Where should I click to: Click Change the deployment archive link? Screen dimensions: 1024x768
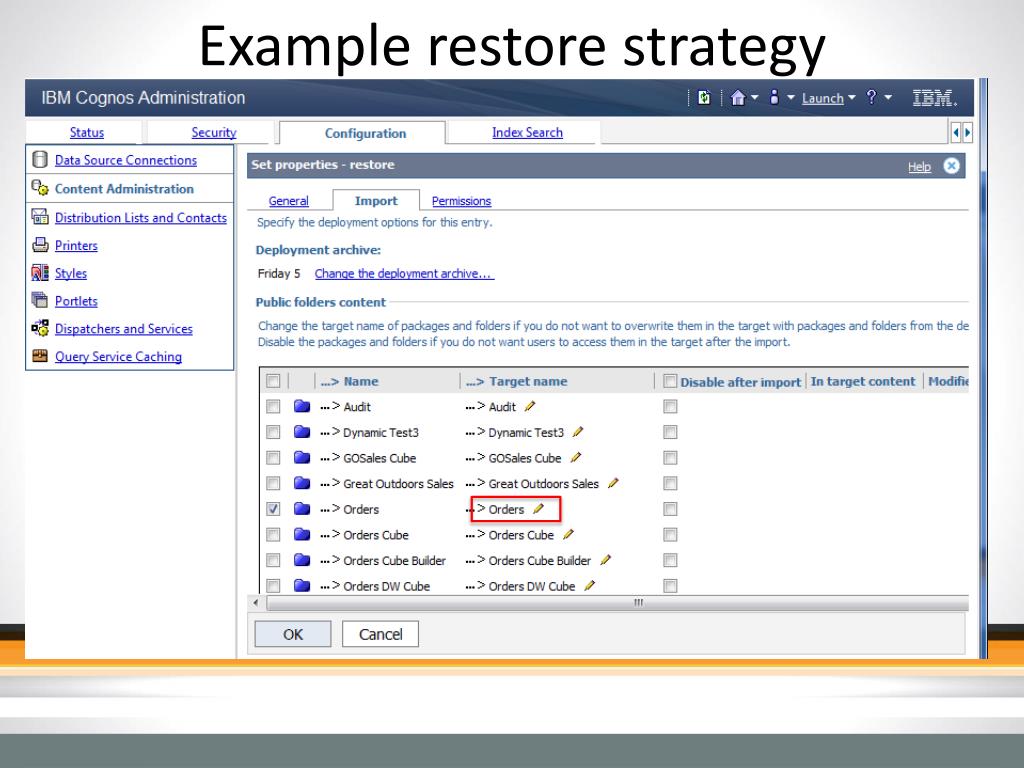coord(404,274)
